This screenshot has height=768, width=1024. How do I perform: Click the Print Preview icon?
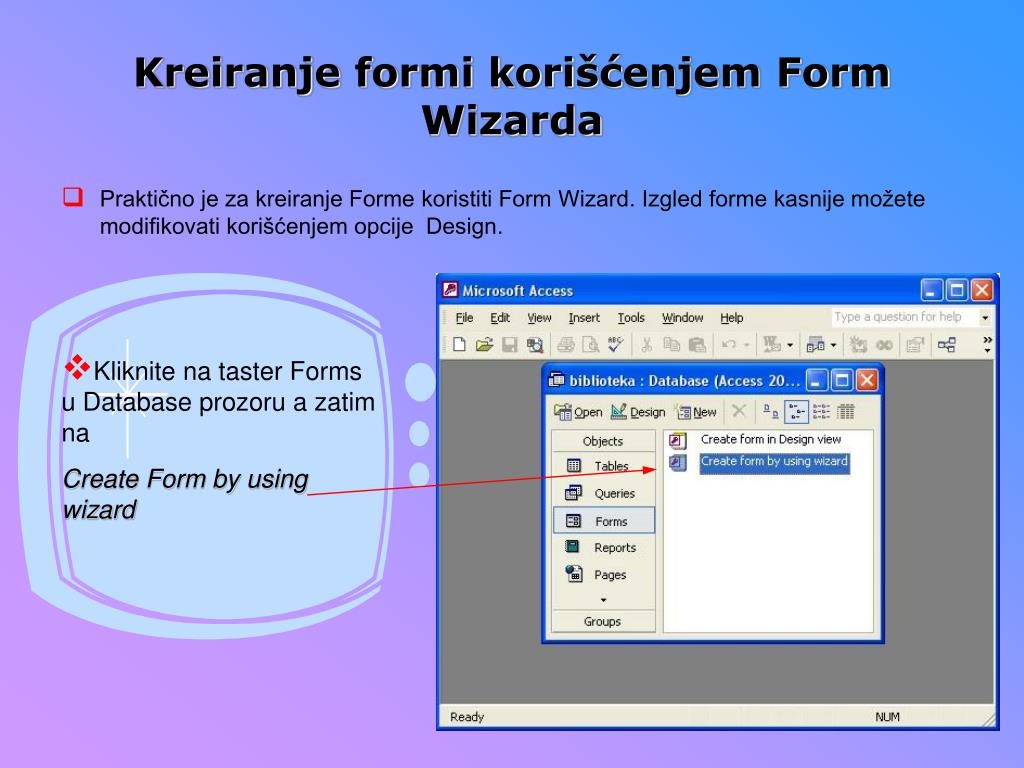tap(590, 344)
